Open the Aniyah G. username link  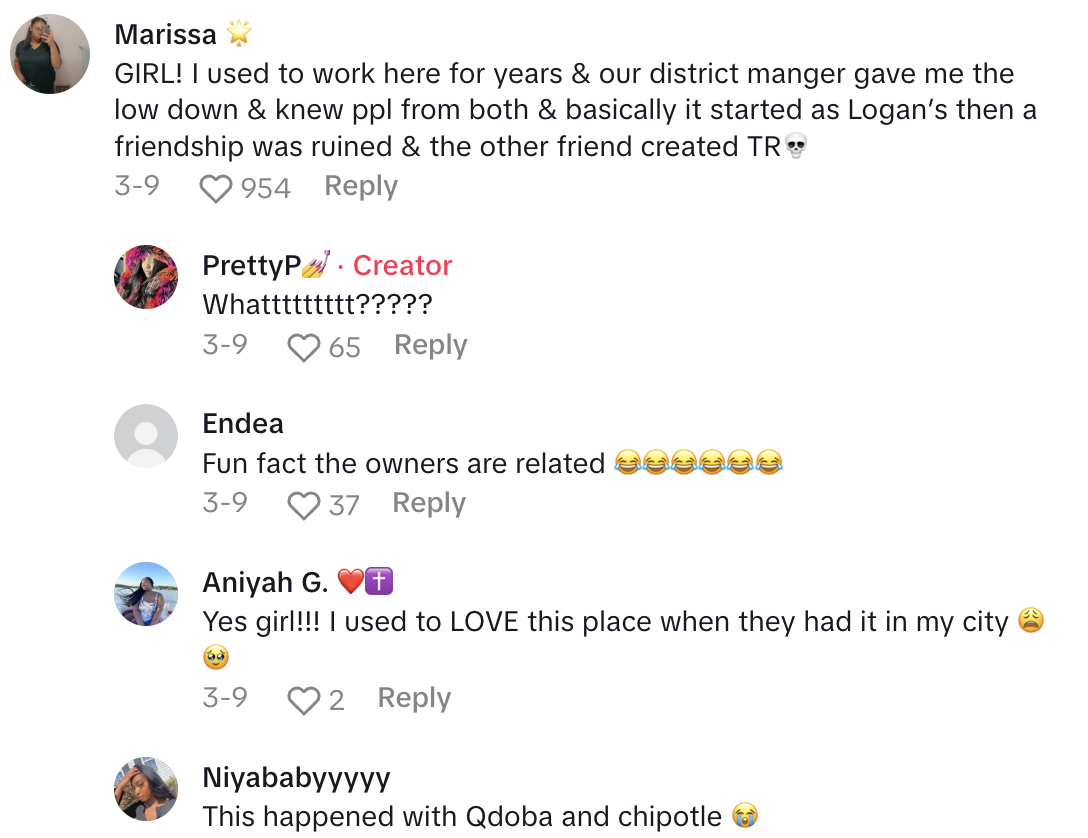point(265,582)
